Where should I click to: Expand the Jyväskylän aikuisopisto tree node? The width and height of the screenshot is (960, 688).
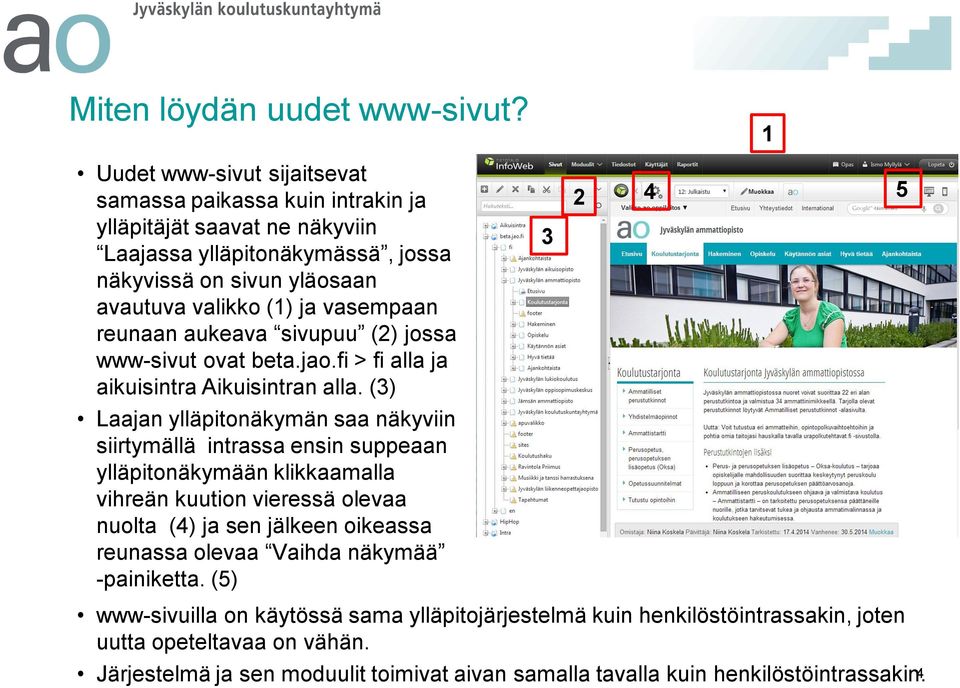point(504,269)
